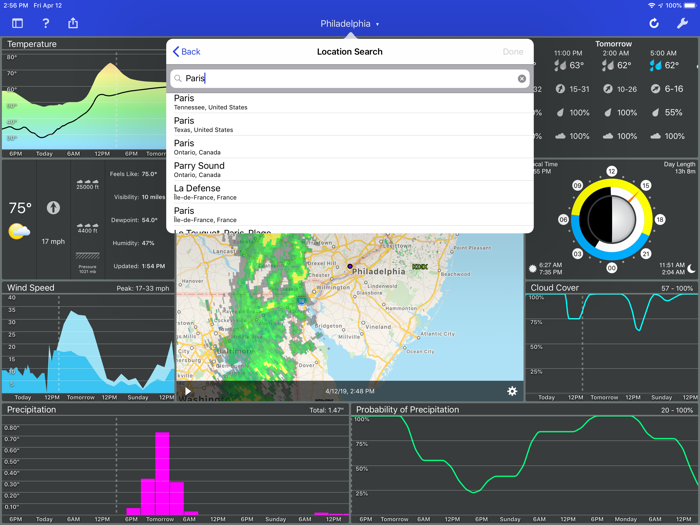The image size is (700, 525).
Task: Tap the Wi-Fi status icon
Action: [651, 5]
